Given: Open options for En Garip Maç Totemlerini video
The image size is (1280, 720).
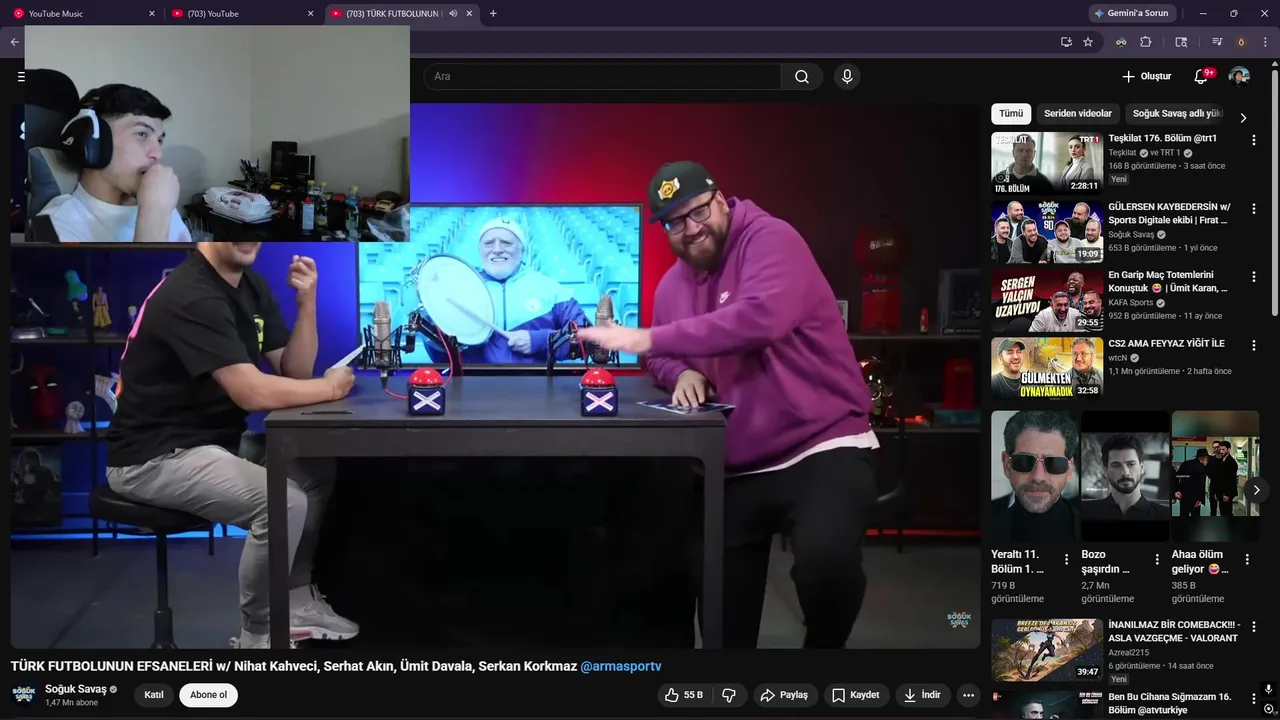Looking at the screenshot, I should (1253, 277).
